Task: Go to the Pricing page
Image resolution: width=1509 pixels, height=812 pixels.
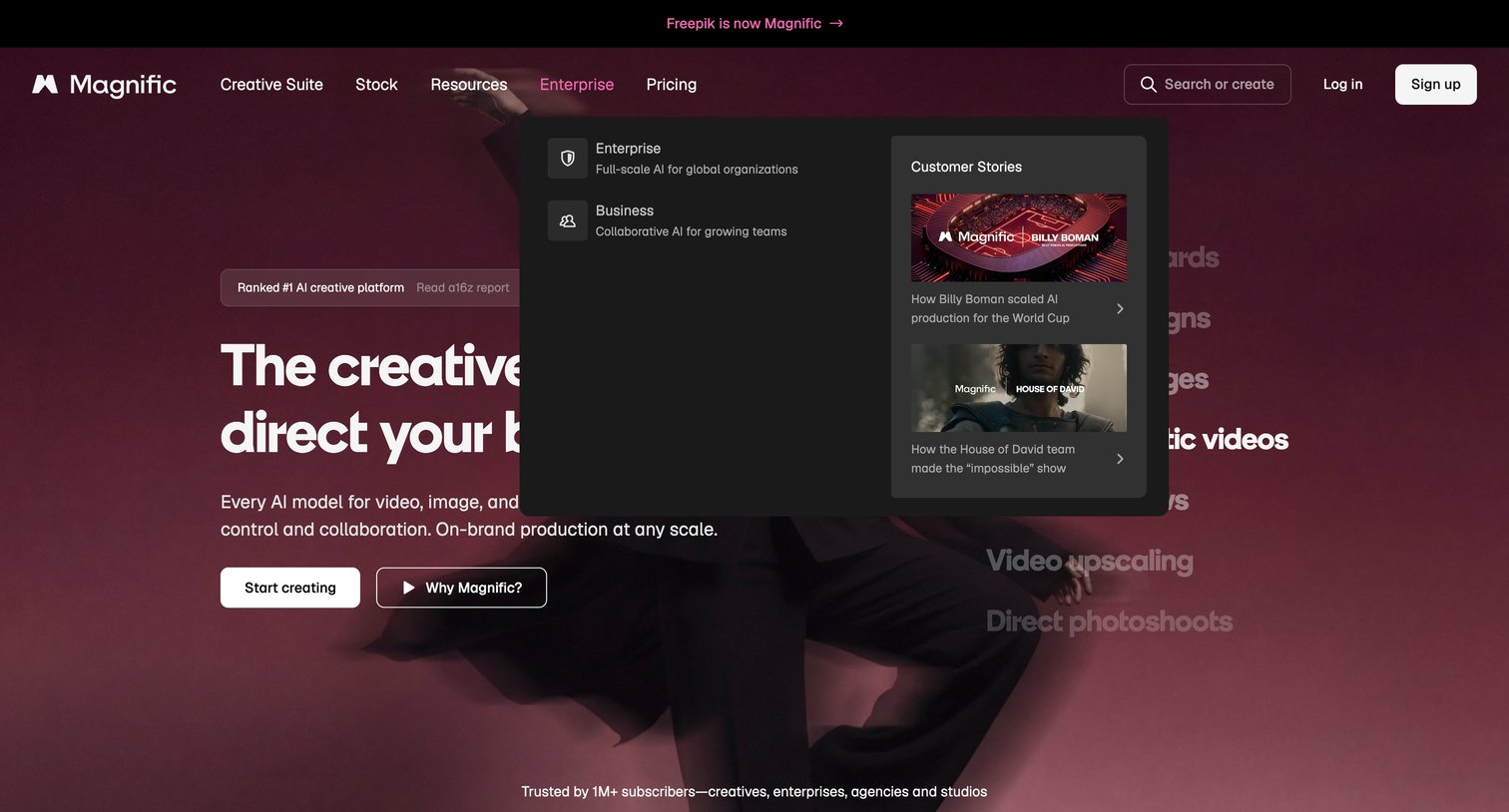Action: 672,85
